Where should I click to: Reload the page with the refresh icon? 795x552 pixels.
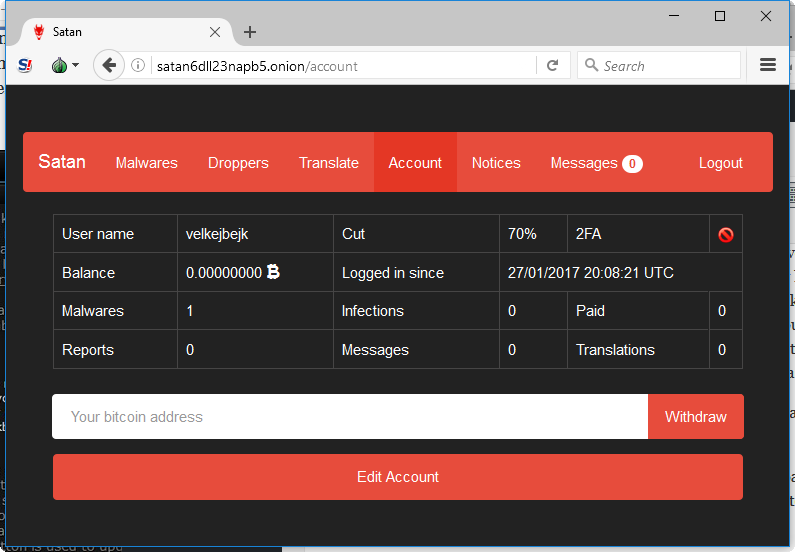pos(553,65)
